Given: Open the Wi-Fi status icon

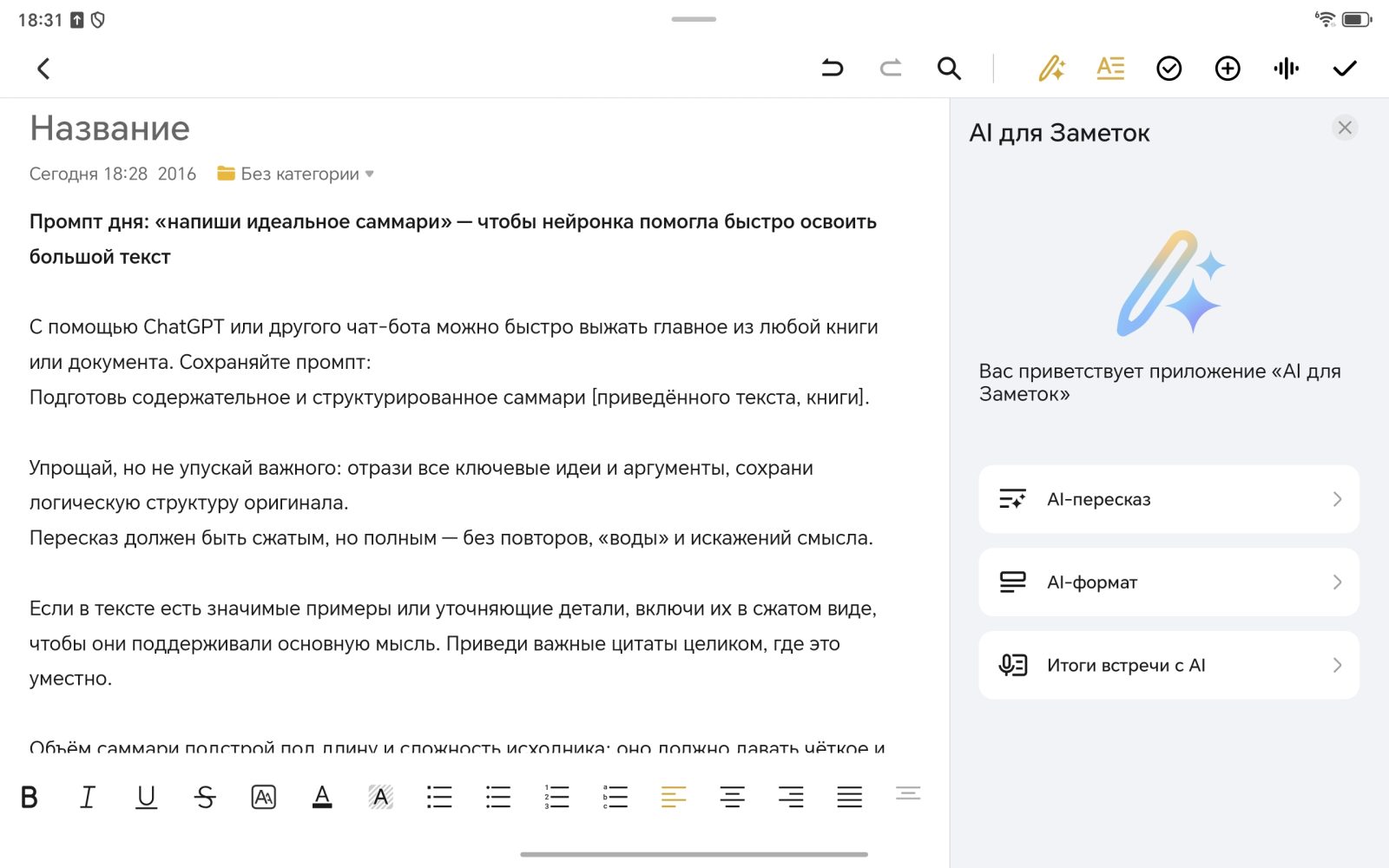Looking at the screenshot, I should tap(1325, 19).
